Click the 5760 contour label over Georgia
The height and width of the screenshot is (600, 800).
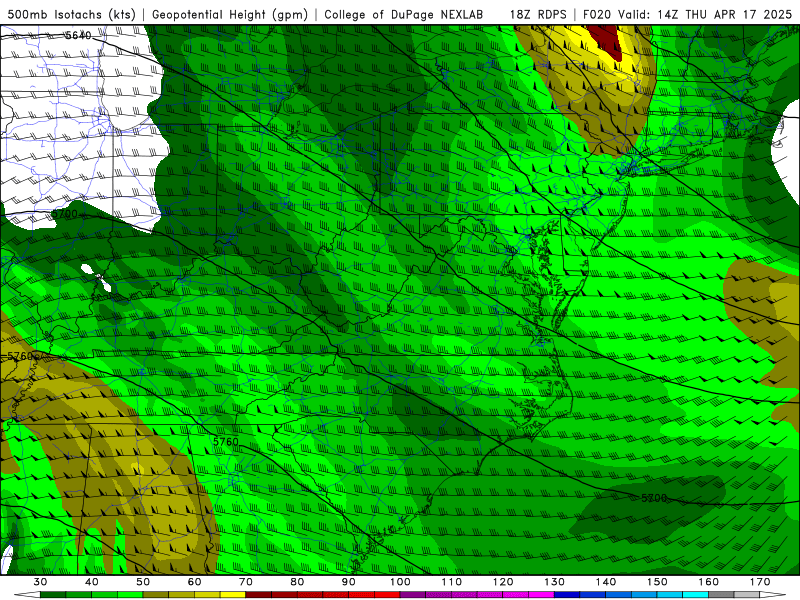click(226, 442)
